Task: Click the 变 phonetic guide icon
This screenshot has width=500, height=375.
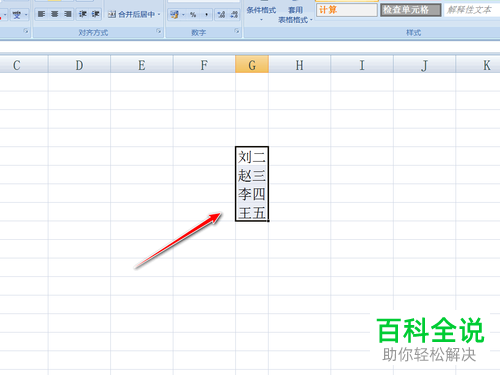Action: coord(16,15)
